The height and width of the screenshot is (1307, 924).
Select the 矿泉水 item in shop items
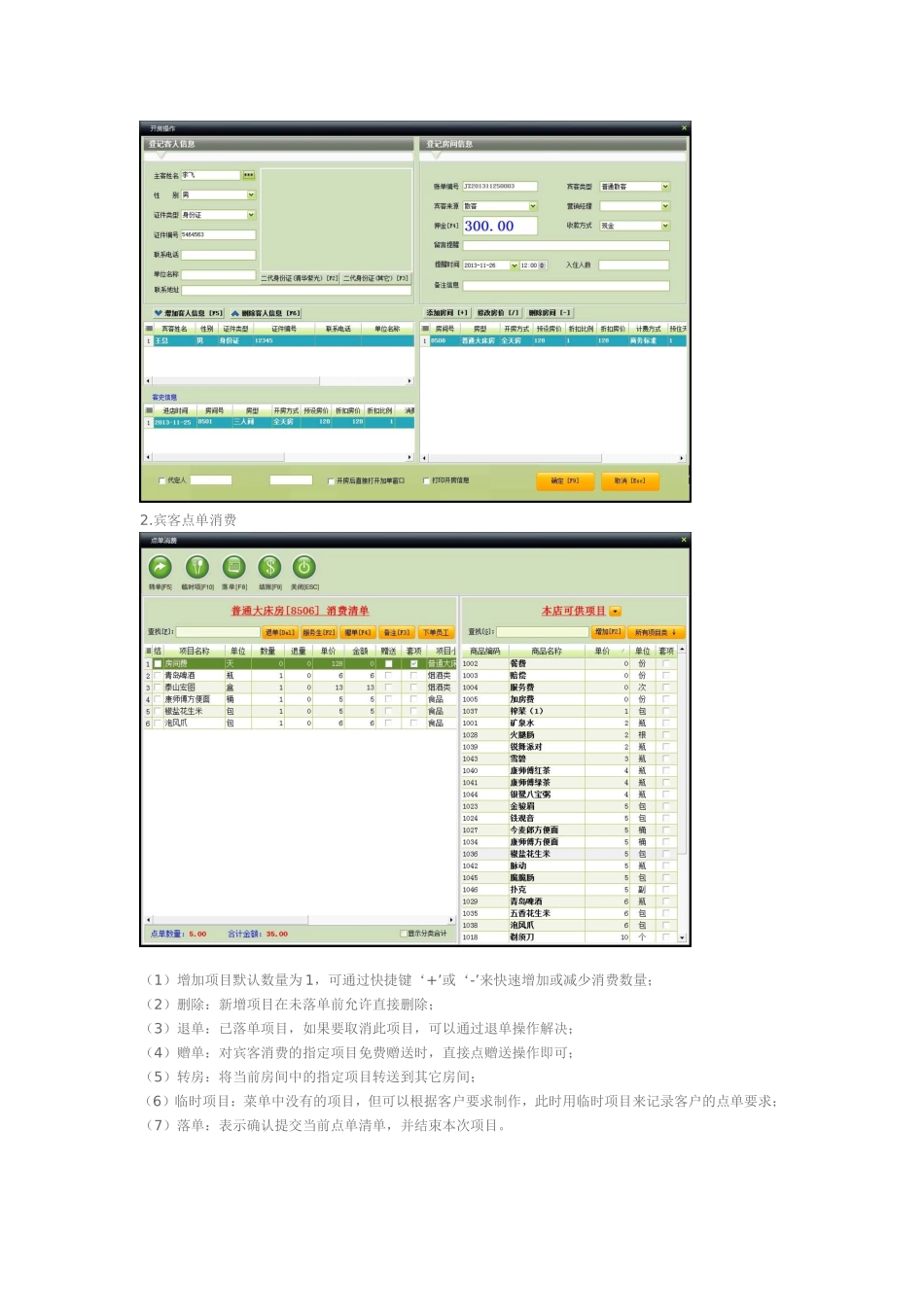coord(569,724)
